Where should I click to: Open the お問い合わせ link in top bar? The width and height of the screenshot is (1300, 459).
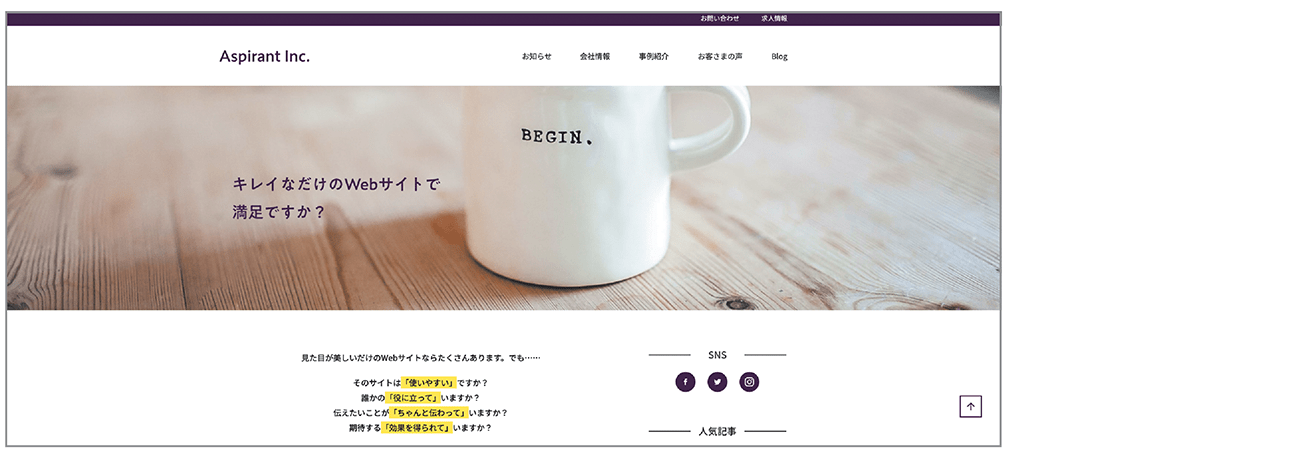pos(720,19)
